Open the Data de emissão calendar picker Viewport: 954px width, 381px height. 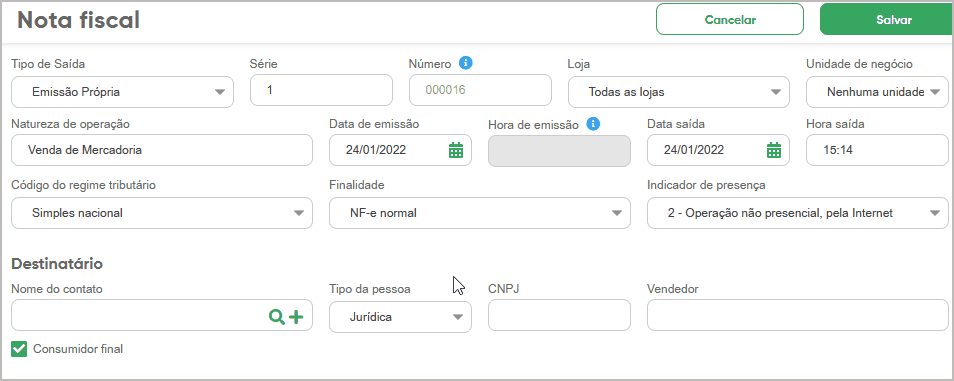pyautogui.click(x=456, y=150)
